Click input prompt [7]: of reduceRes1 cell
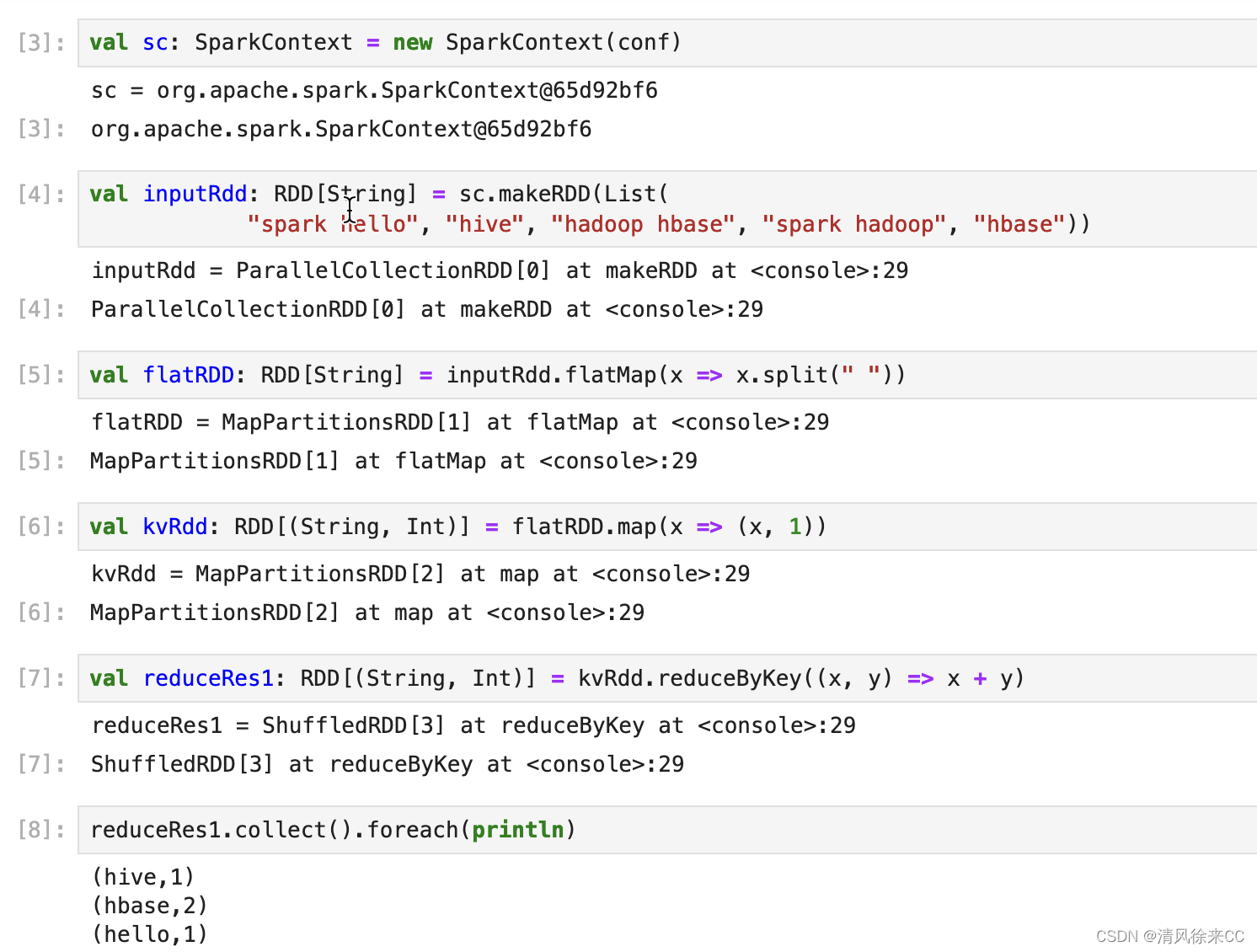Image resolution: width=1257 pixels, height=952 pixels. tap(41, 678)
